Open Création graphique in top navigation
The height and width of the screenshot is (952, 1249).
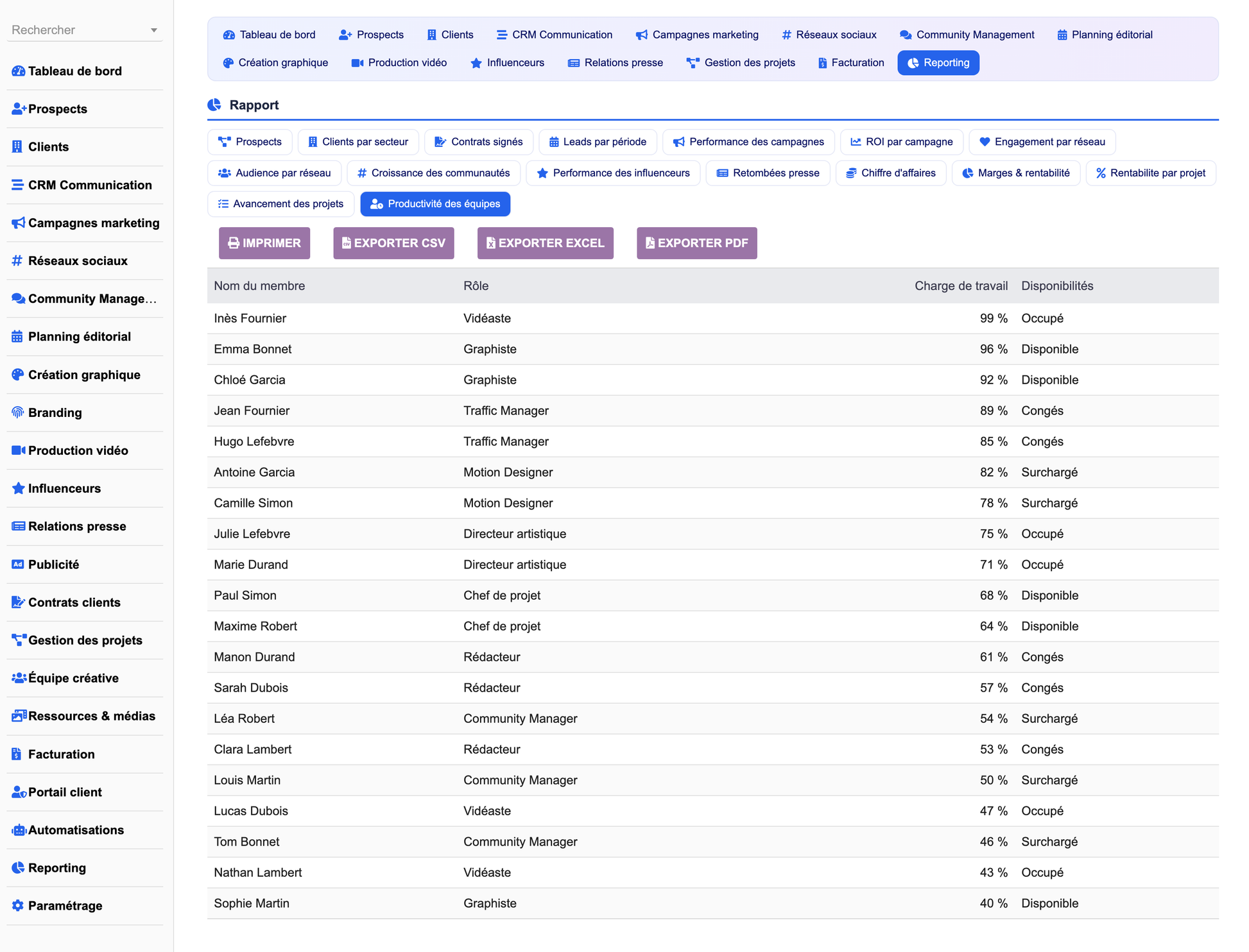[x=275, y=63]
